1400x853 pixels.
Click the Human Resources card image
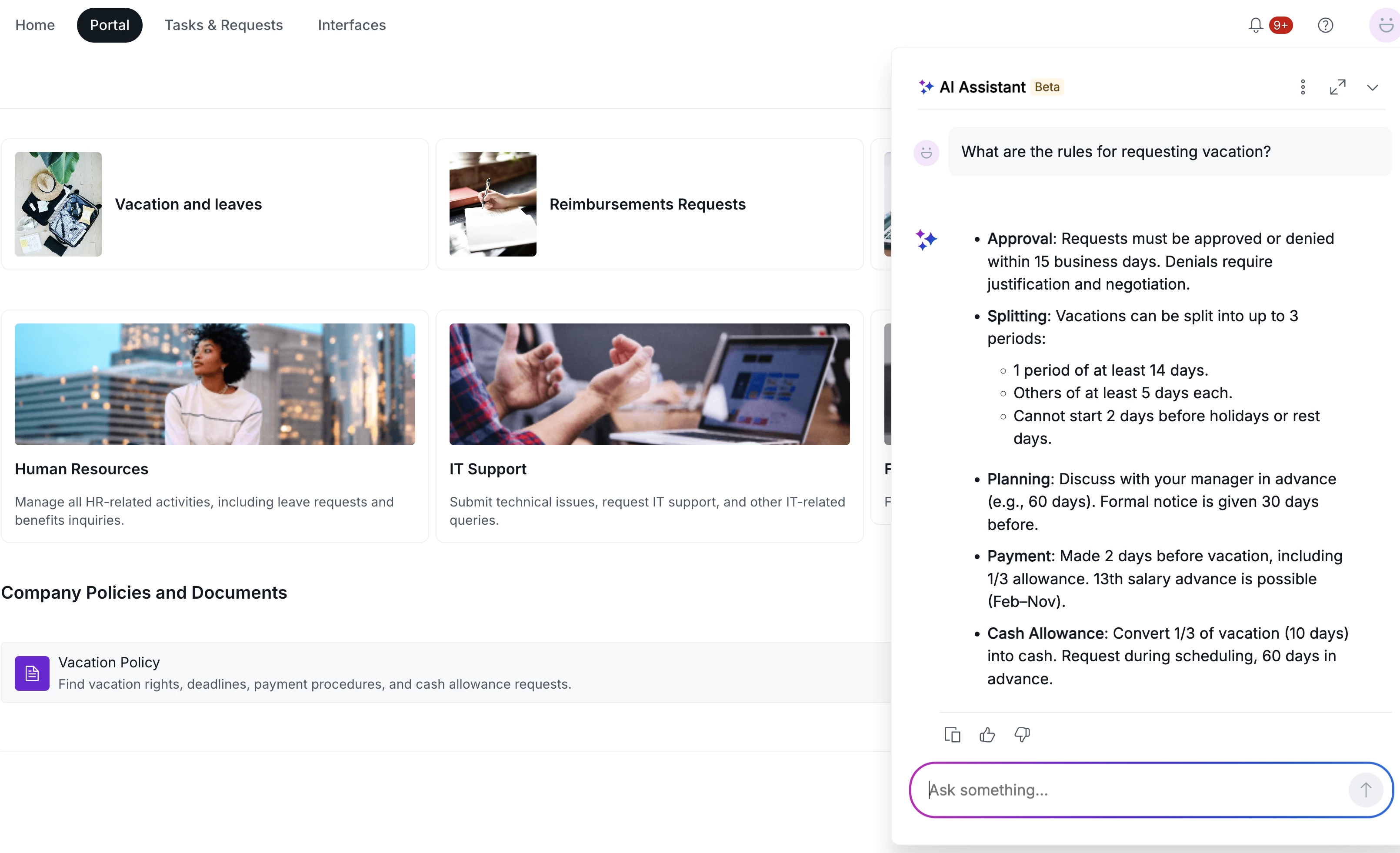pos(214,384)
